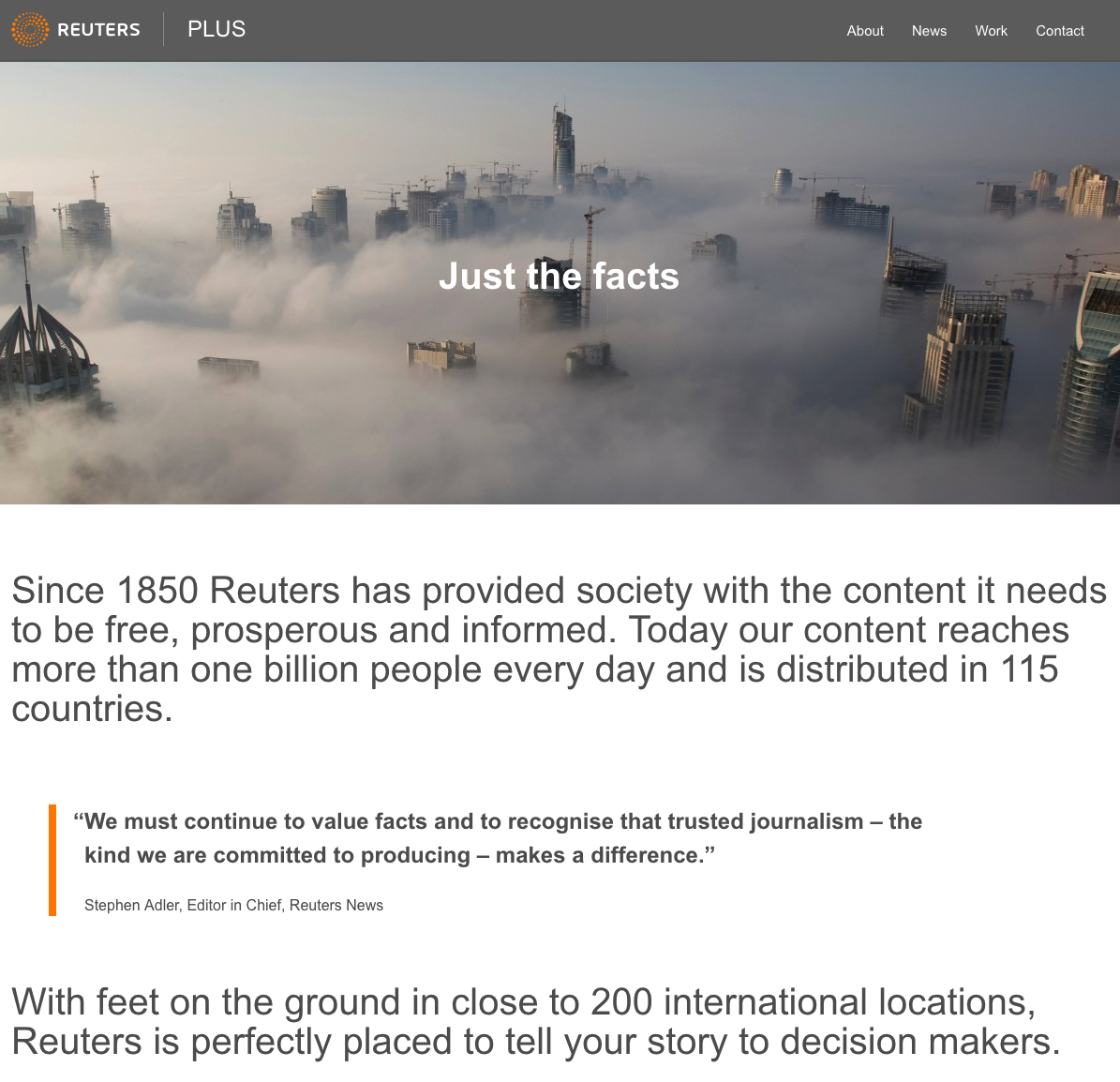Go to the News menu item

(930, 31)
